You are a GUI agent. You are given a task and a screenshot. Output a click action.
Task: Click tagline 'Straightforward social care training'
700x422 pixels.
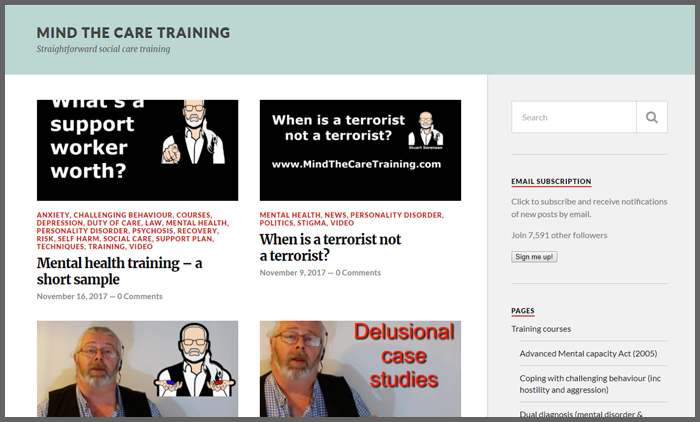pyautogui.click(x=103, y=49)
